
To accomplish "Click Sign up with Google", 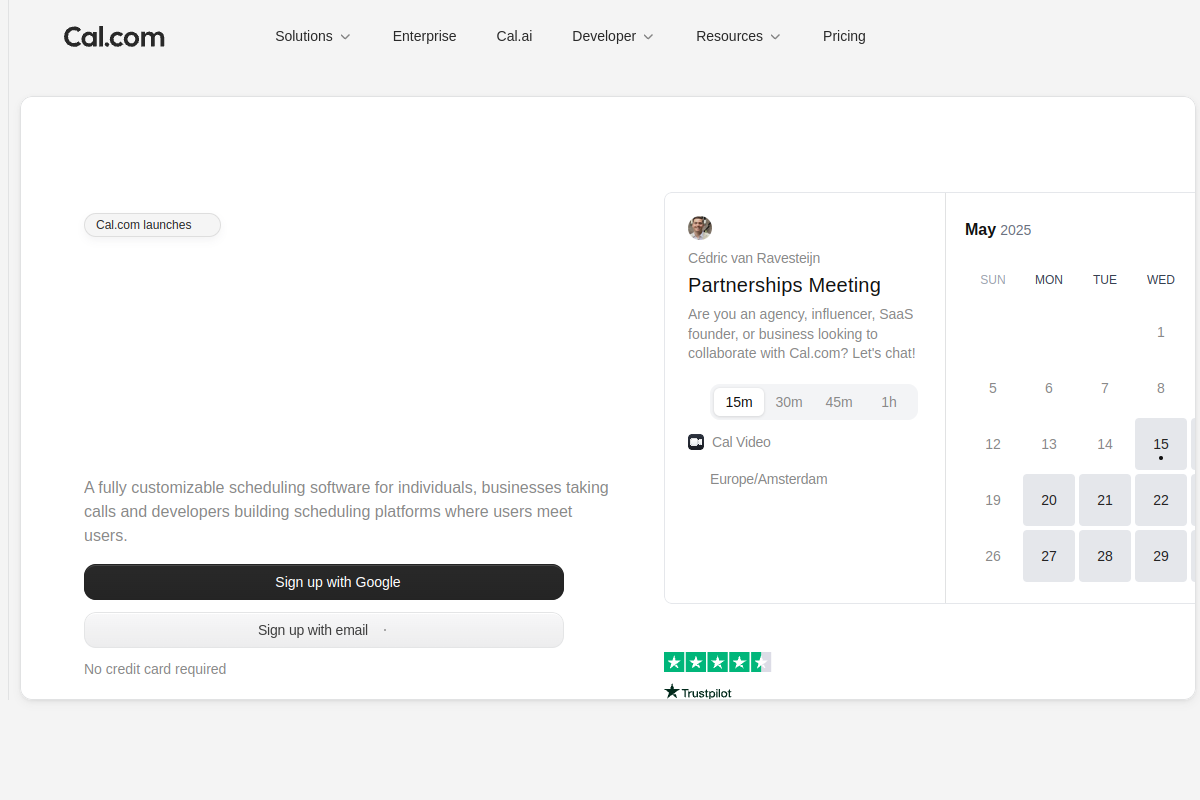I will pos(324,582).
